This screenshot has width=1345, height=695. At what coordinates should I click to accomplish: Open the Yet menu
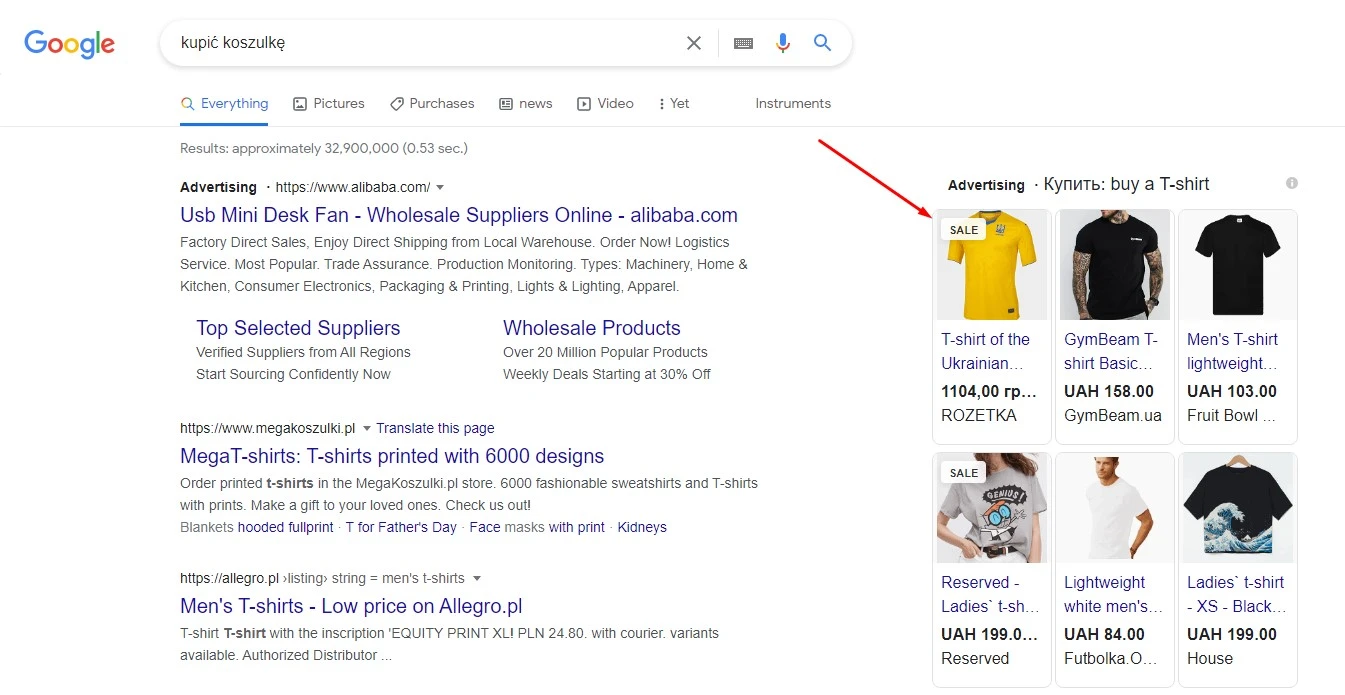673,103
